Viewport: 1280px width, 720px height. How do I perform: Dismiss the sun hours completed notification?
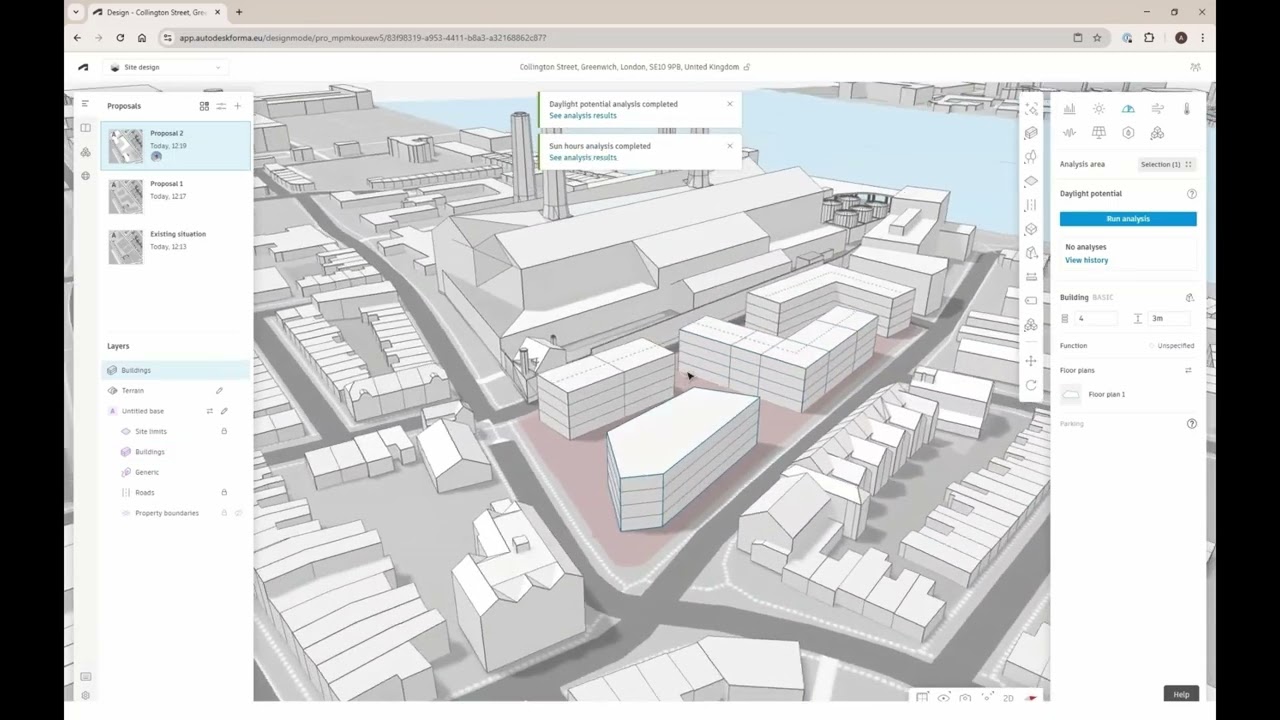pyautogui.click(x=730, y=146)
